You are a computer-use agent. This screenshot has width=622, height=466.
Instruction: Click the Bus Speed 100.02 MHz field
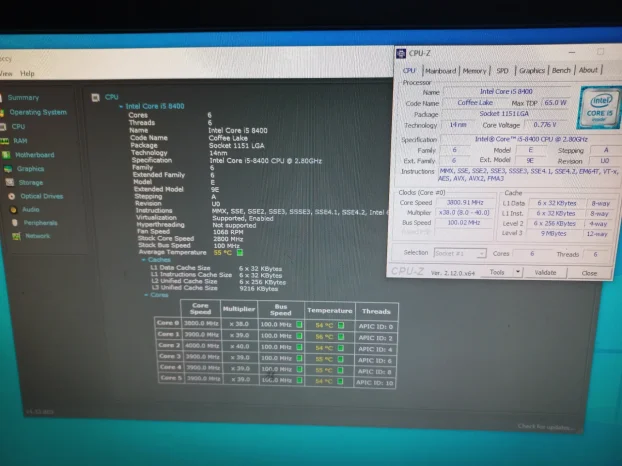point(464,222)
